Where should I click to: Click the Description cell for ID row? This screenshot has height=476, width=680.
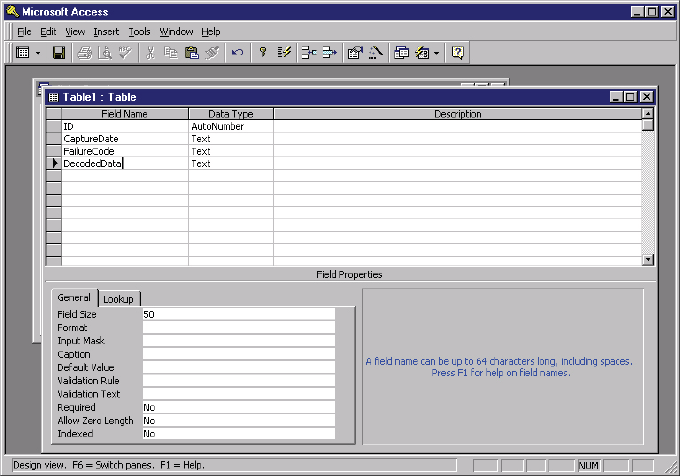(x=458, y=126)
